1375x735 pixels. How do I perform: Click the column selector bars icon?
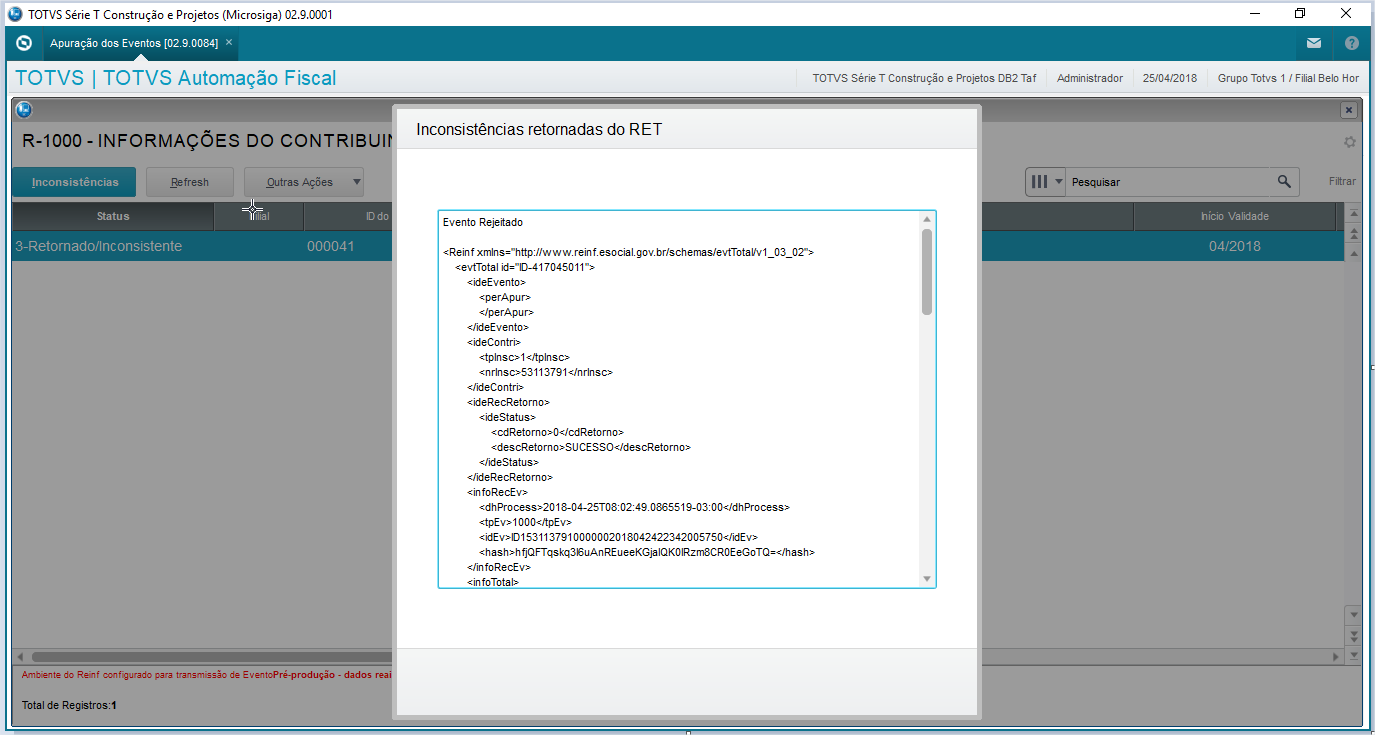click(1039, 182)
